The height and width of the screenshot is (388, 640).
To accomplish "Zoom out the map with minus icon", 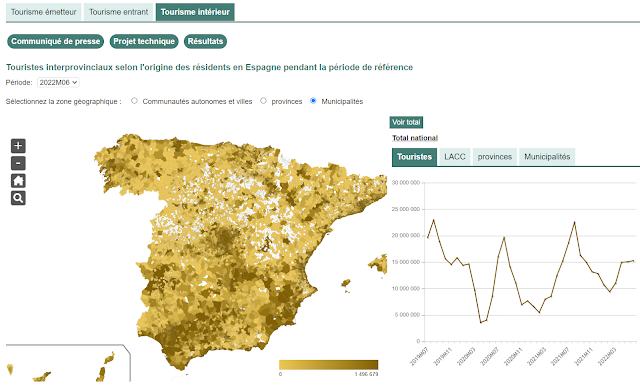I will [18, 163].
